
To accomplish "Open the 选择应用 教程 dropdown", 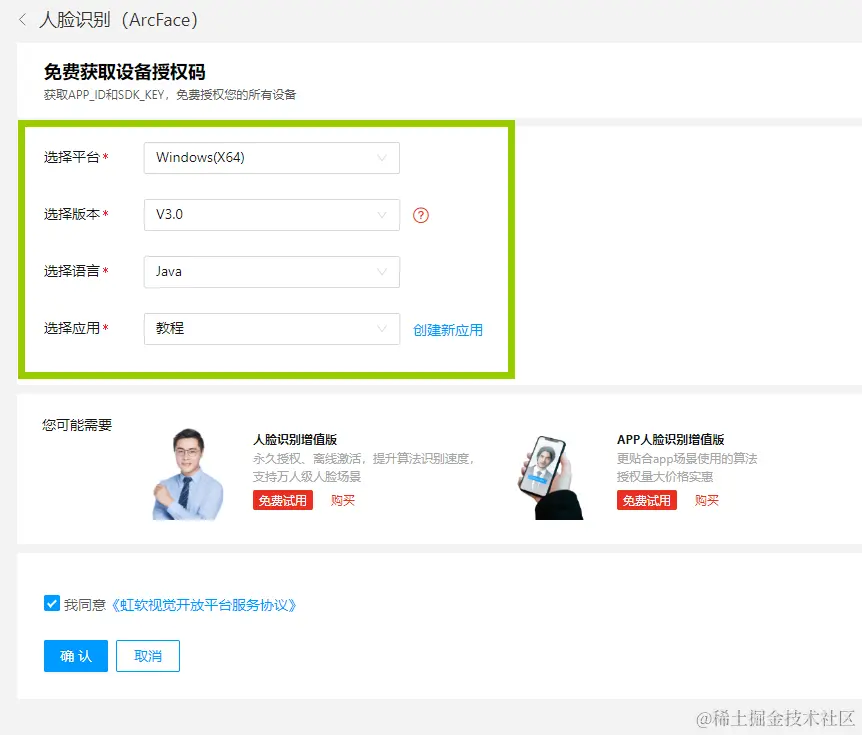I will [x=272, y=329].
